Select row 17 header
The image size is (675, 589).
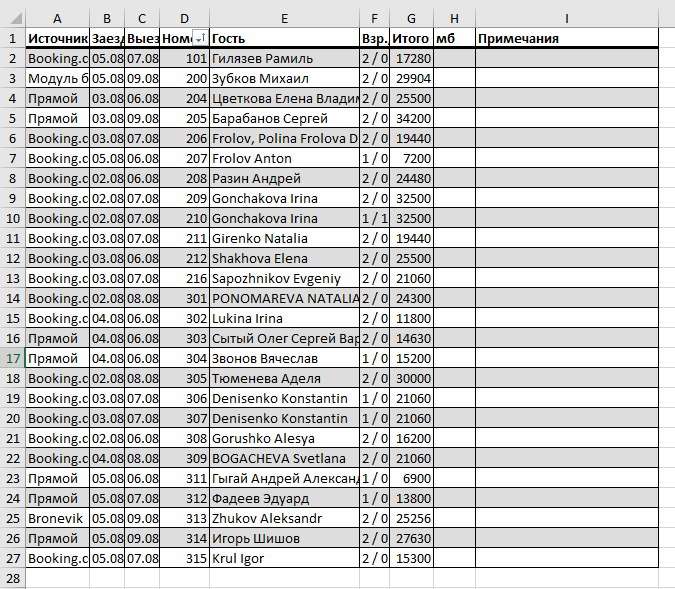(x=12, y=358)
